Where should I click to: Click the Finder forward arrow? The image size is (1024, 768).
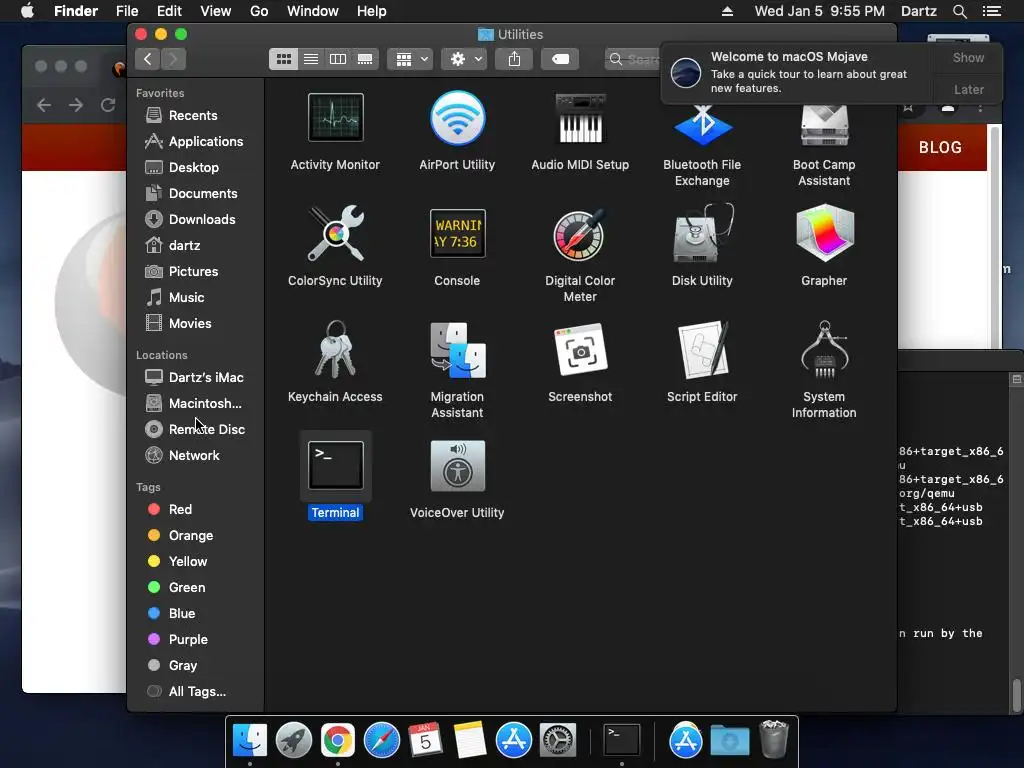tap(173, 59)
